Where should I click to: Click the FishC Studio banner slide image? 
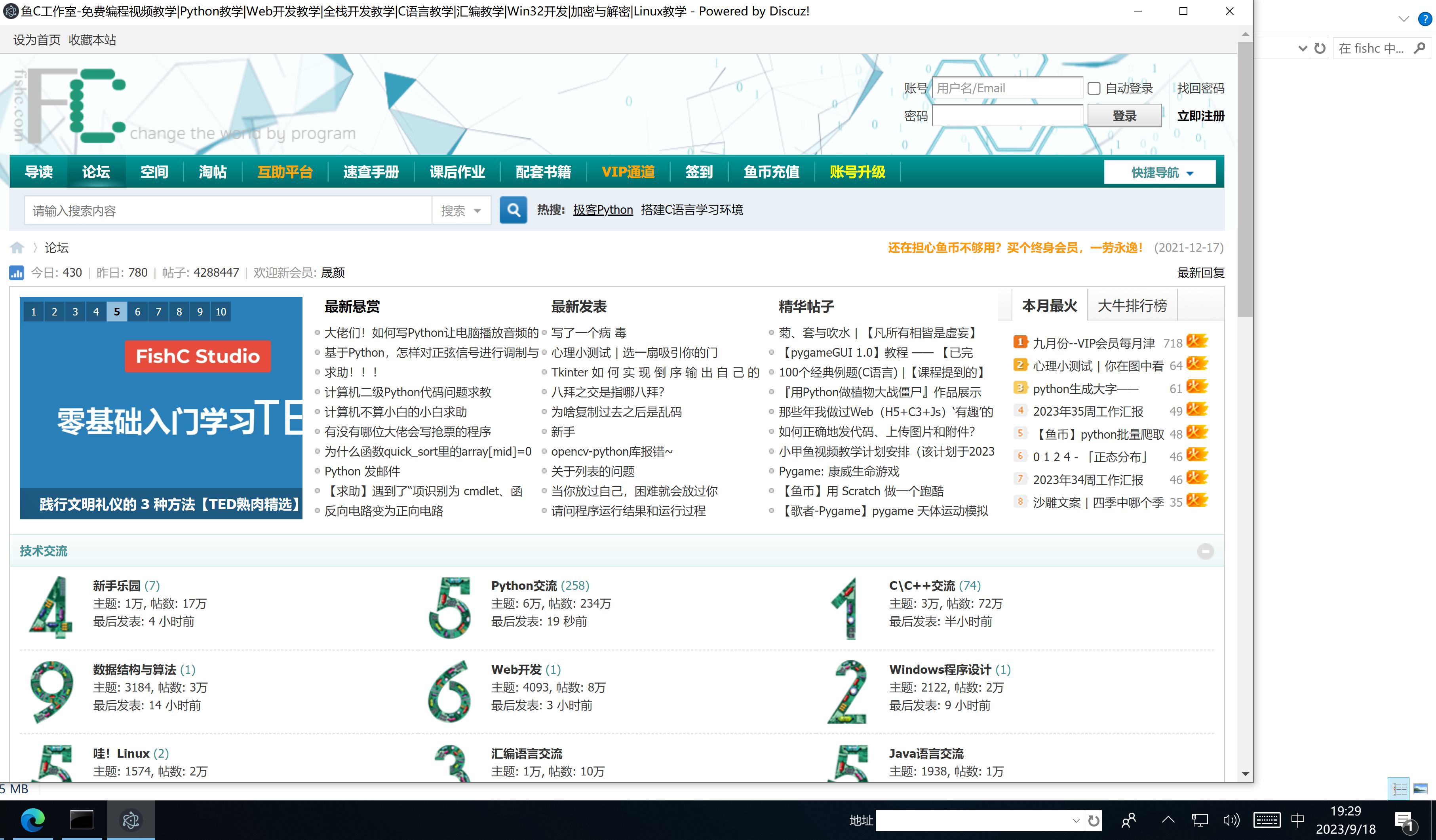[x=161, y=408]
